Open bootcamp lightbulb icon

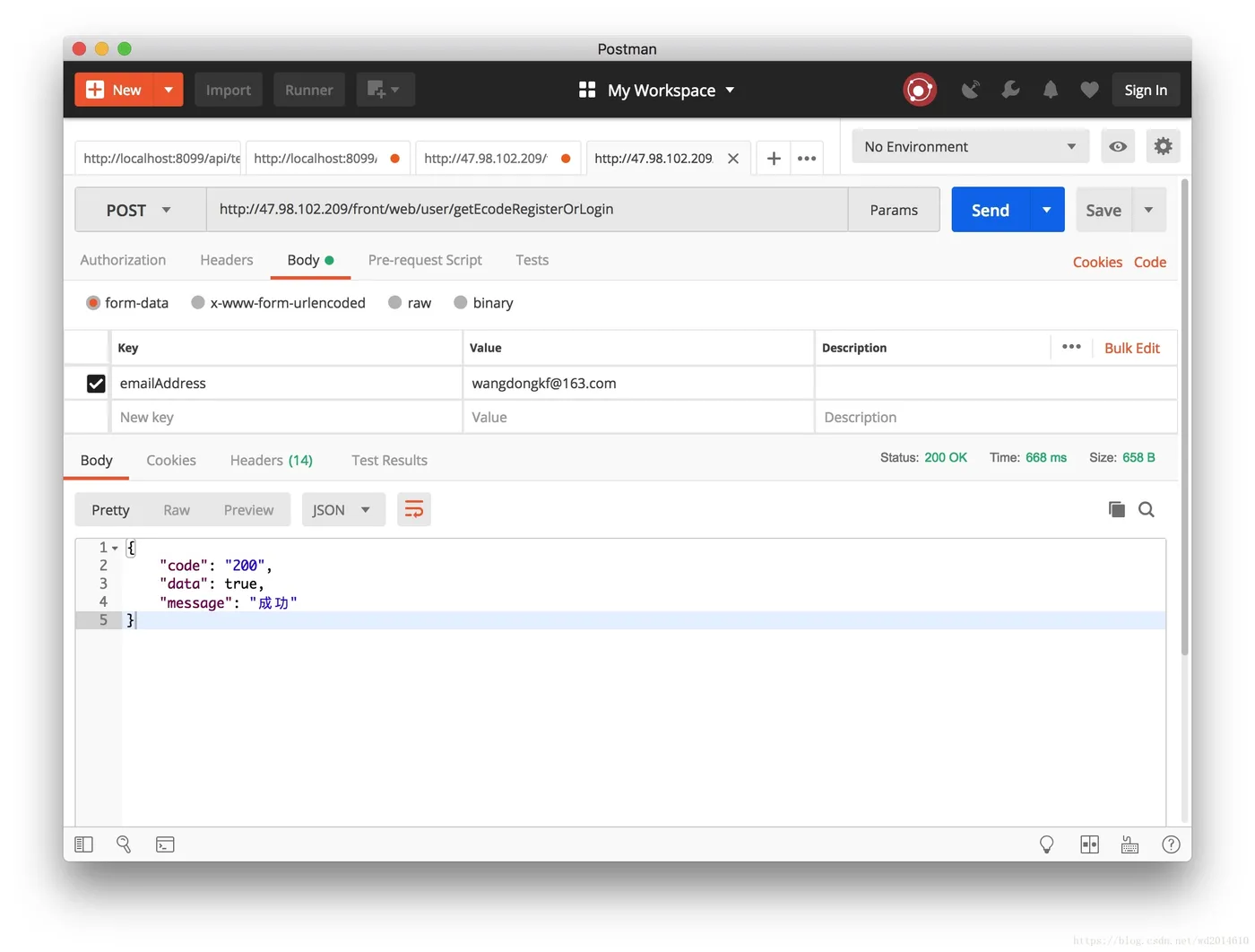click(1046, 844)
